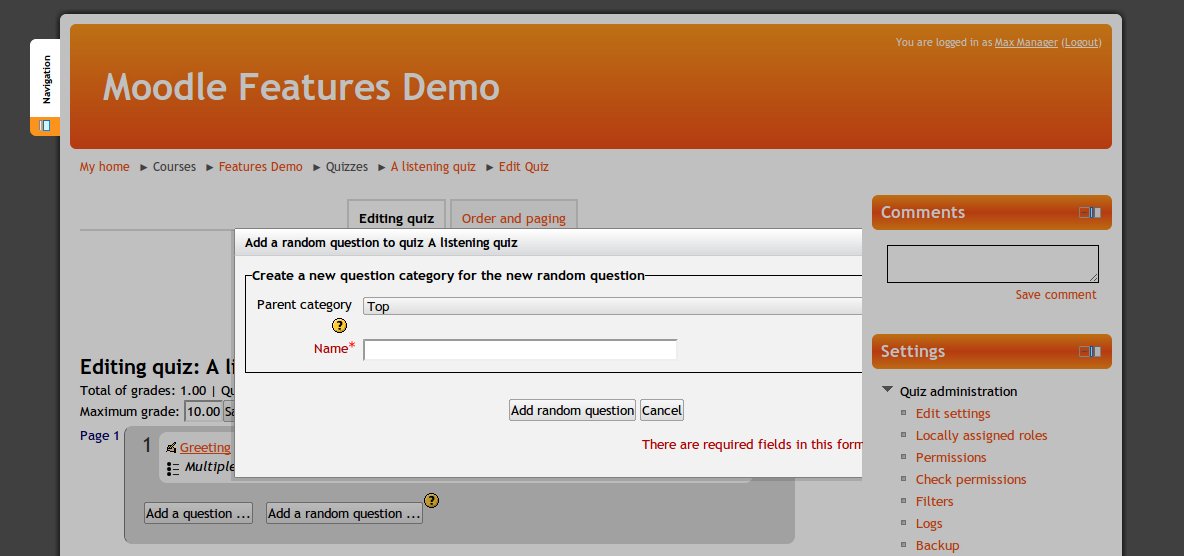Image resolution: width=1184 pixels, height=556 pixels.
Task: Switch to the Order and paging tab
Action: coord(513,218)
